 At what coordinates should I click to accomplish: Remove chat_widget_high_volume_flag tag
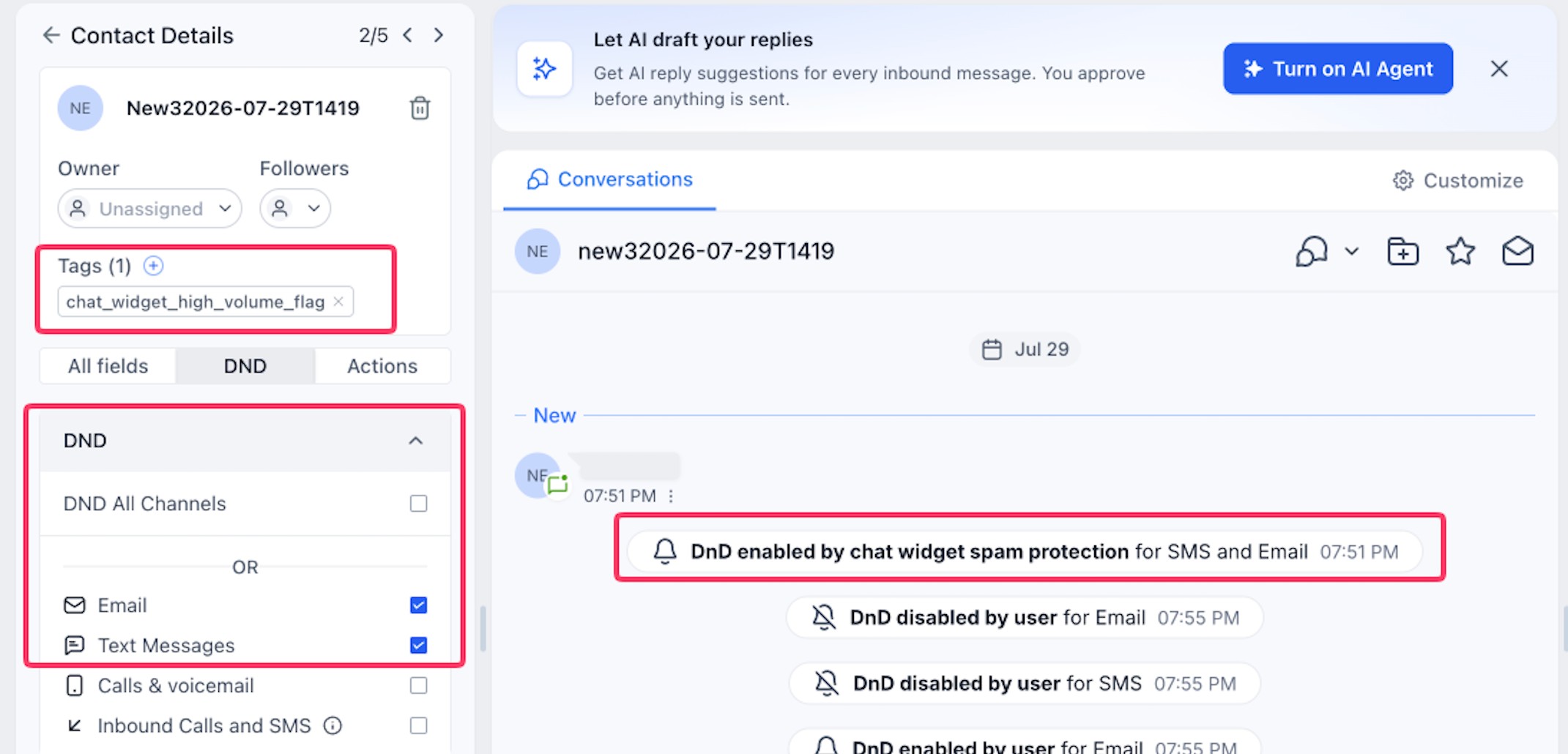[338, 301]
